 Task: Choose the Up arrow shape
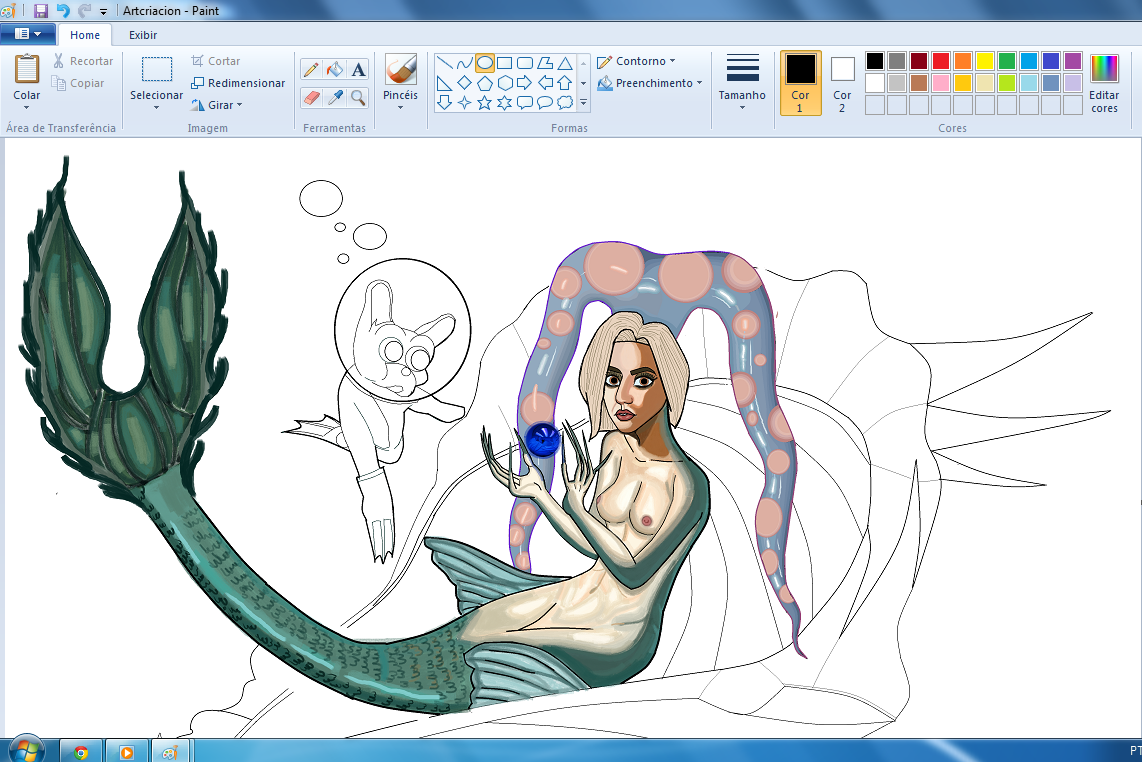coord(564,83)
